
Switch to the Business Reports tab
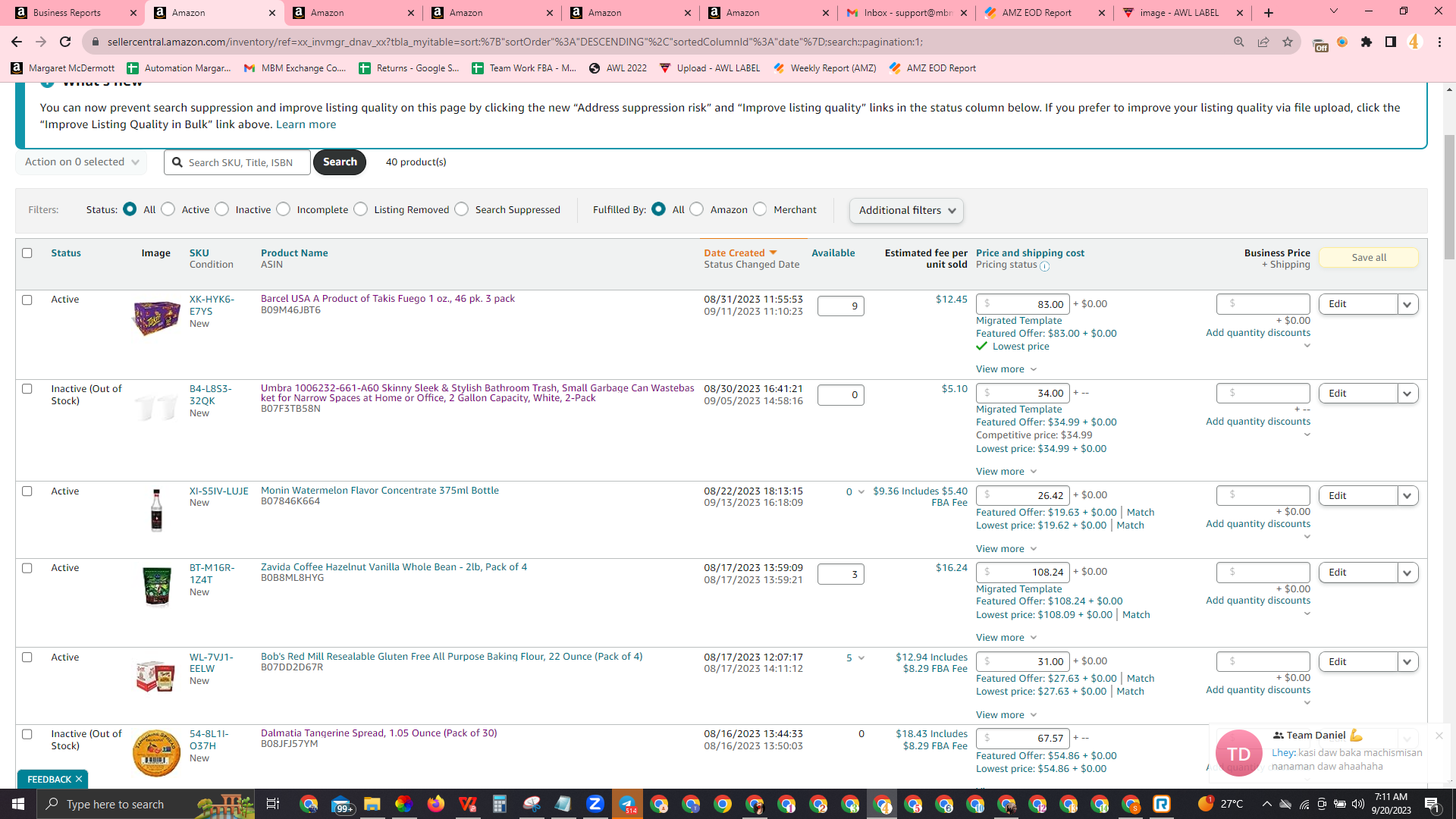click(x=76, y=13)
